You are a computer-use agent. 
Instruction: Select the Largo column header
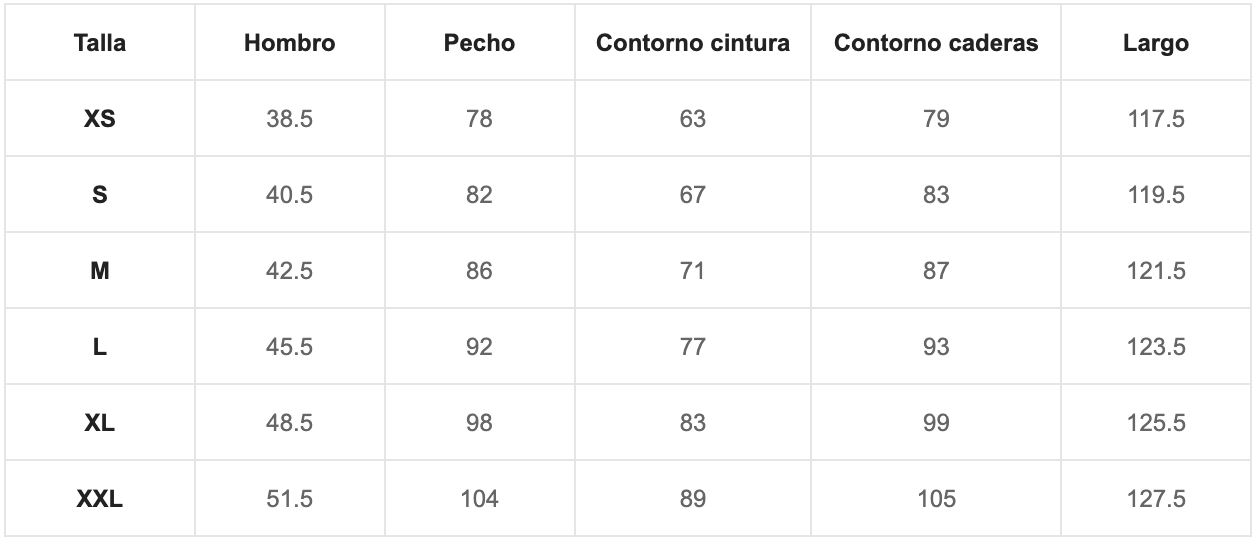[1156, 43]
